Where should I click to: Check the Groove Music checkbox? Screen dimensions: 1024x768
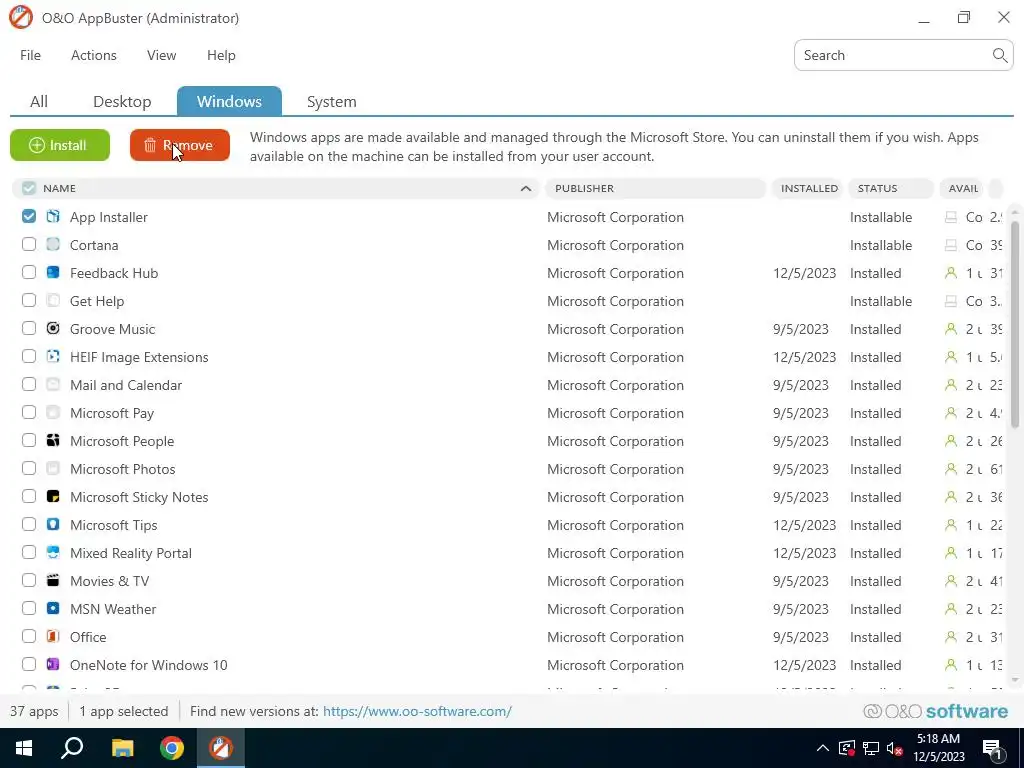pyautogui.click(x=29, y=328)
